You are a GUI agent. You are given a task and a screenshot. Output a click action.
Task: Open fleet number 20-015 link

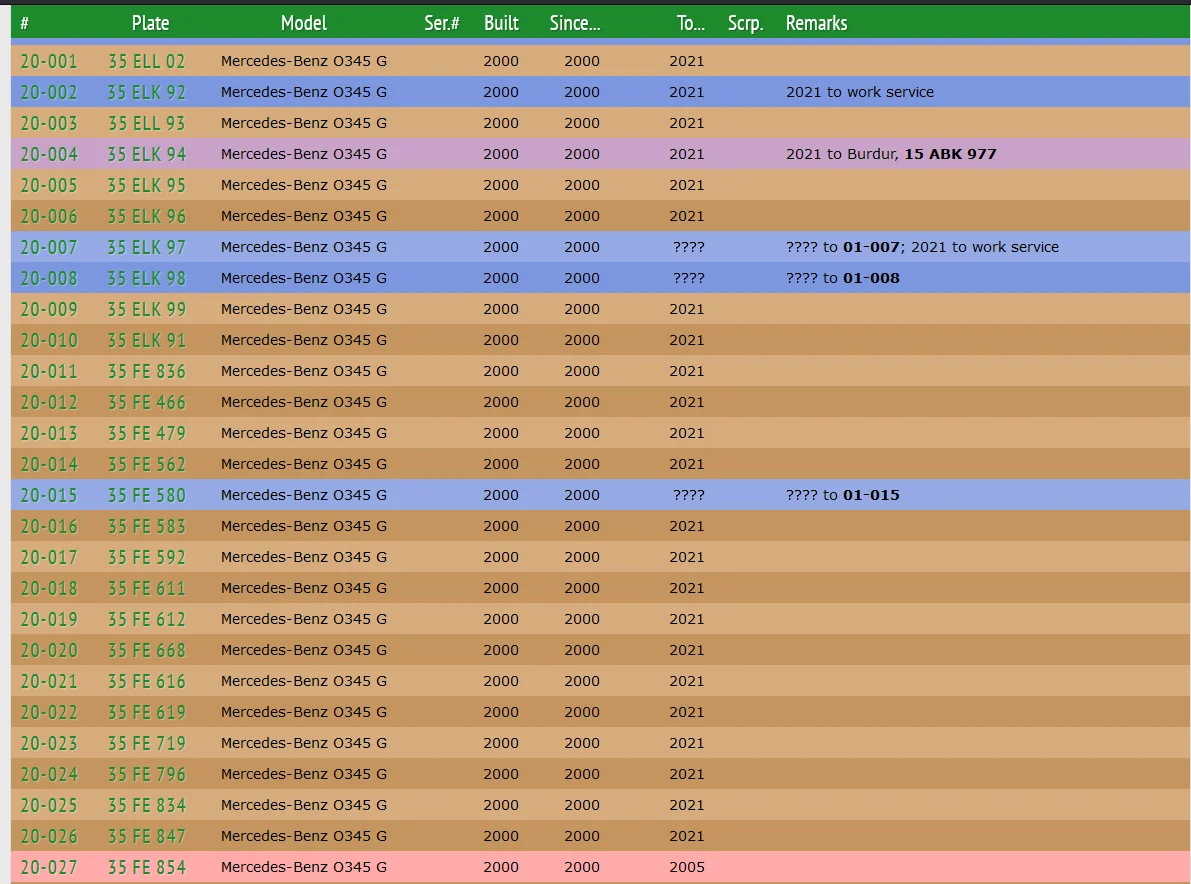pyautogui.click(x=48, y=495)
